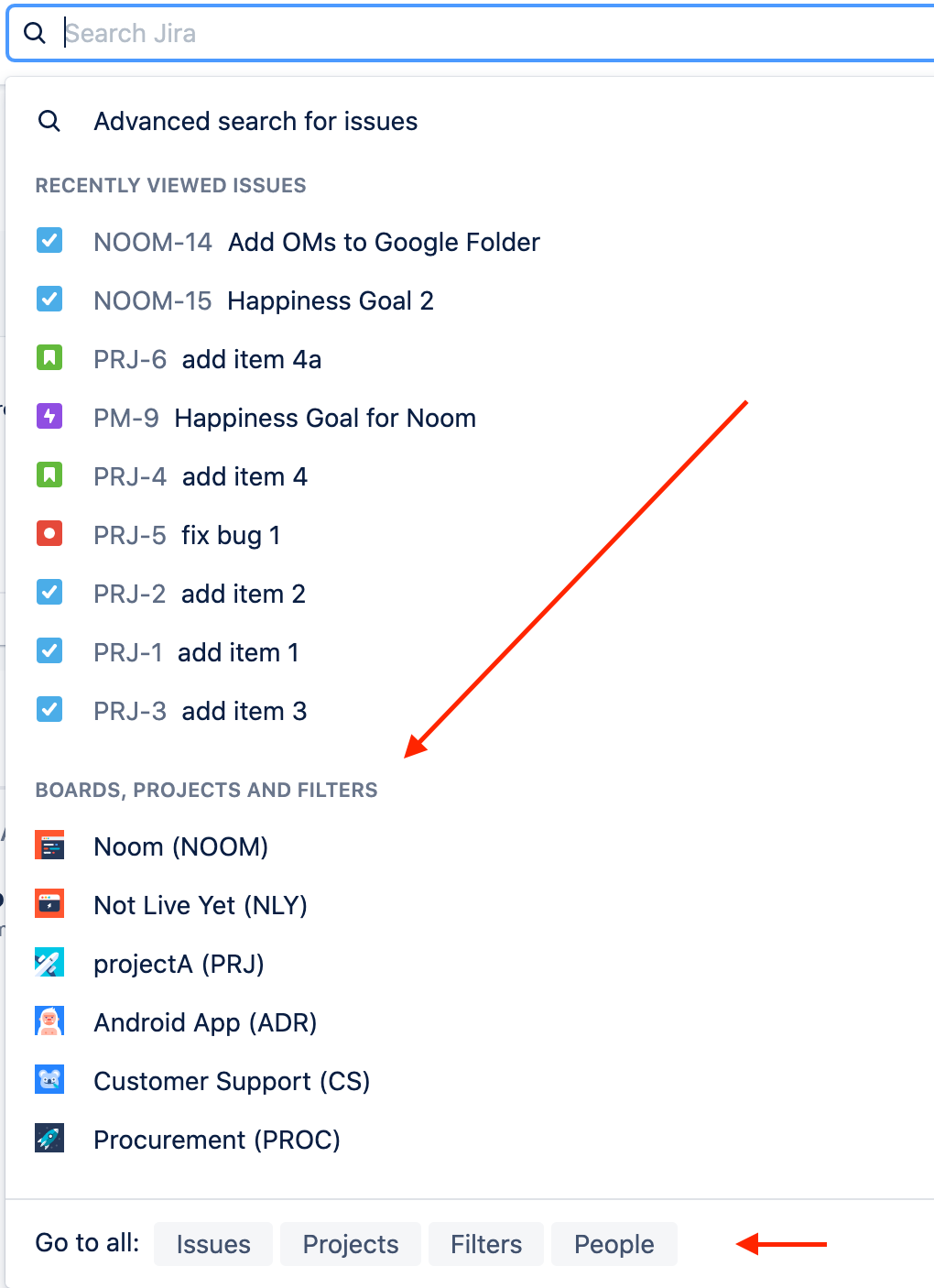Open issue PRJ-2 add item 2
This screenshot has height=1288, width=934.
(x=199, y=594)
